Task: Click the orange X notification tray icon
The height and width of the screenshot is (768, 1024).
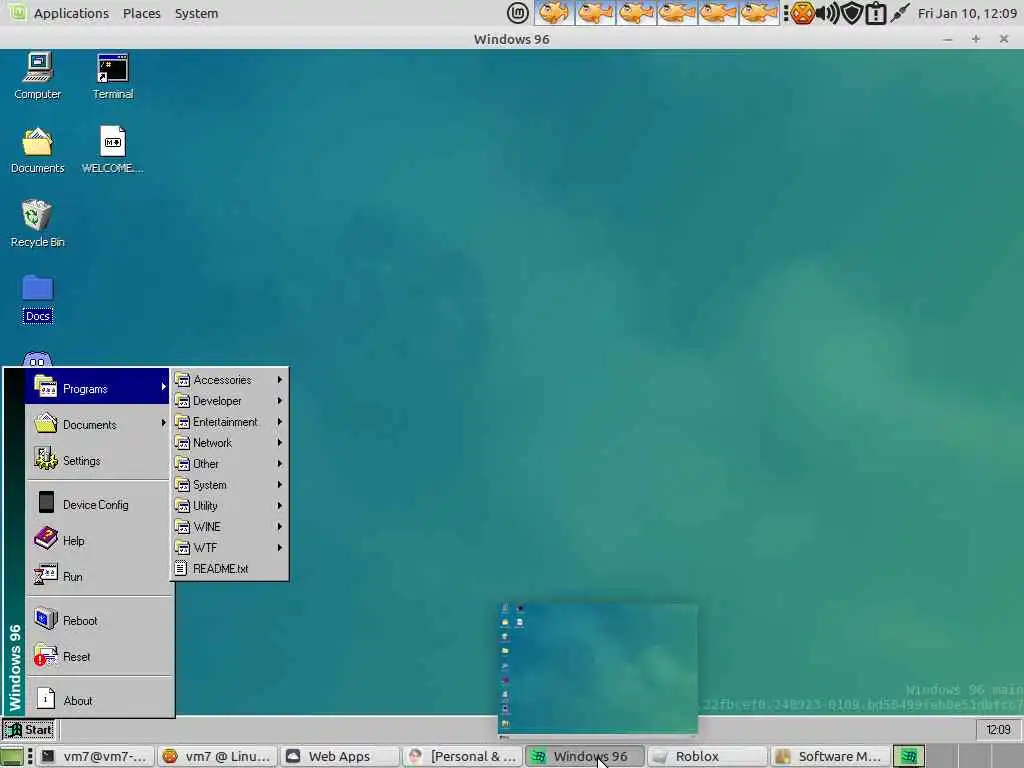Action: coord(803,13)
